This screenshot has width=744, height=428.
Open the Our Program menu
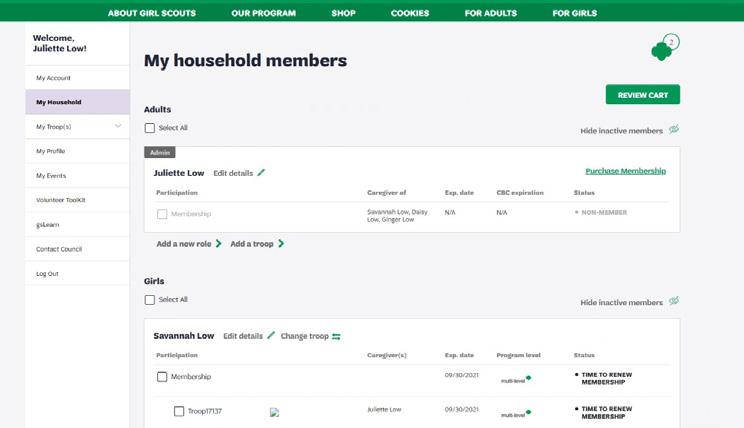263,13
